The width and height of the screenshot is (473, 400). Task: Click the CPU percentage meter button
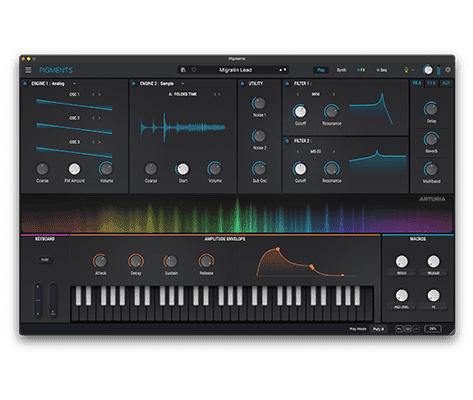click(433, 329)
